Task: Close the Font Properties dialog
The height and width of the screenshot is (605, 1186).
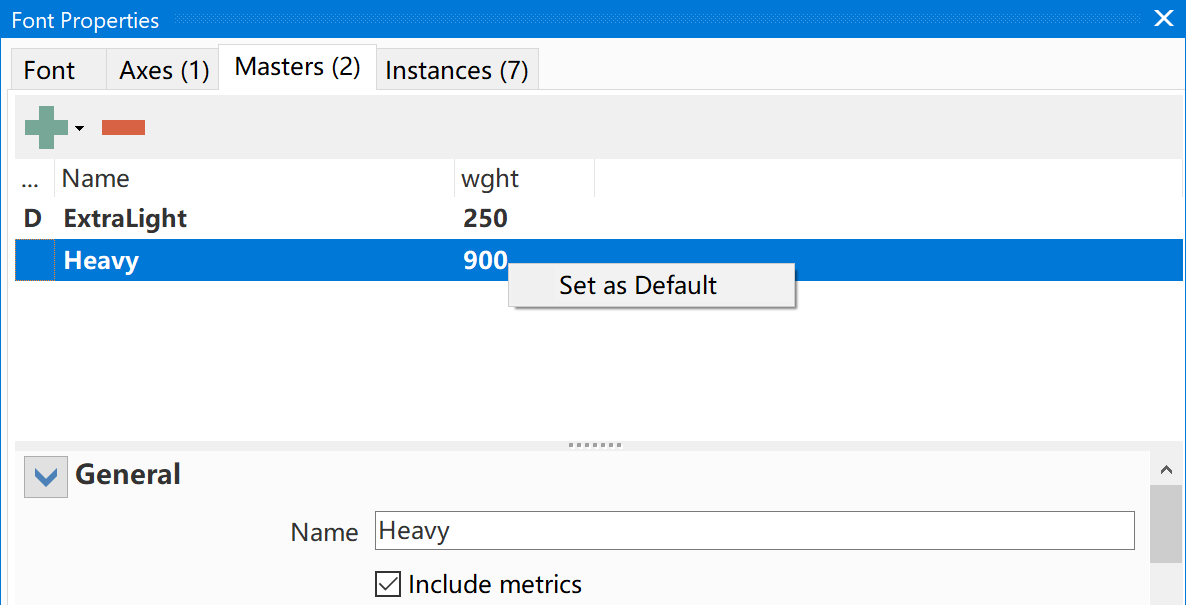Action: tap(1163, 19)
